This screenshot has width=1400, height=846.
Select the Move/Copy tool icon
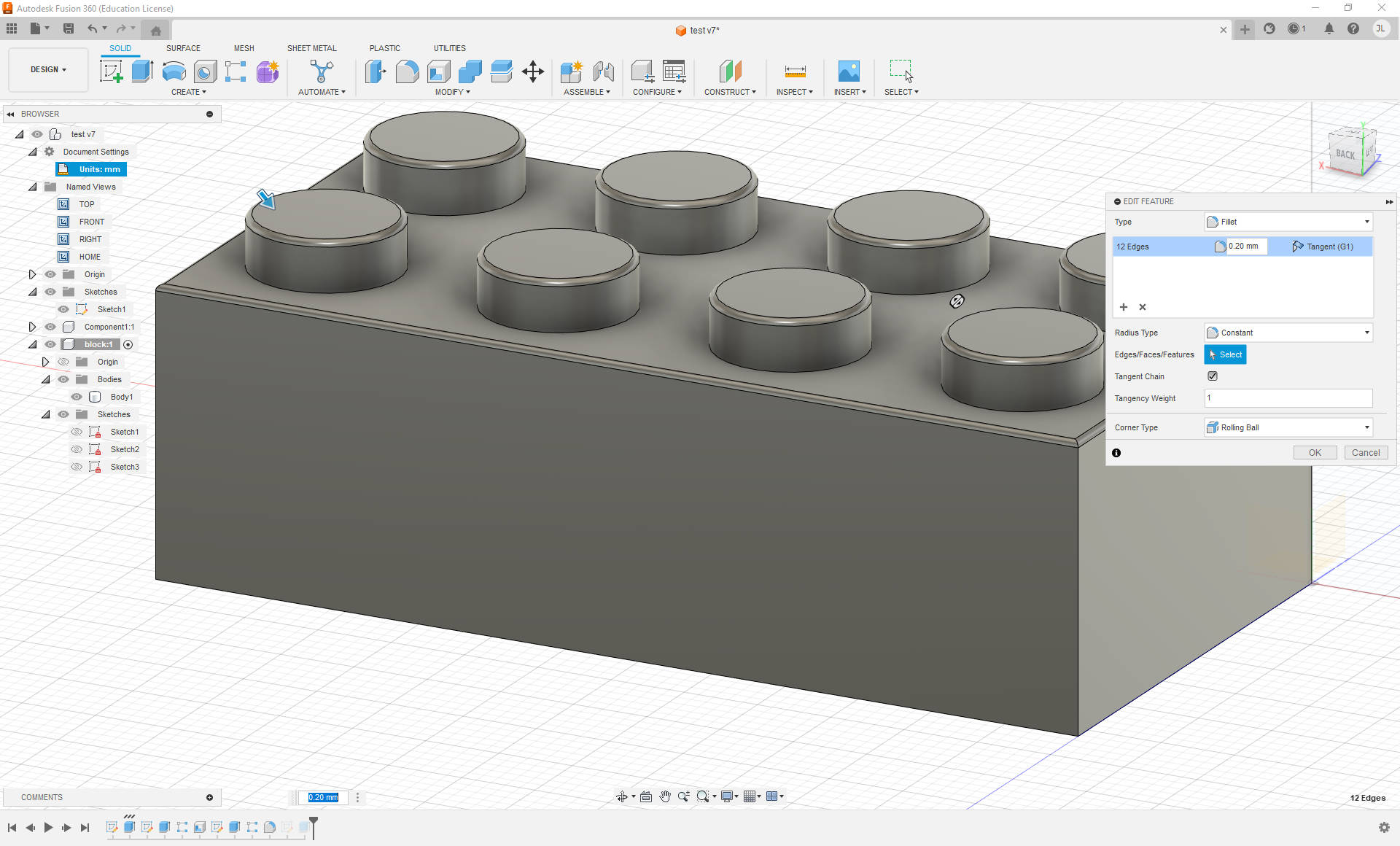(x=533, y=71)
